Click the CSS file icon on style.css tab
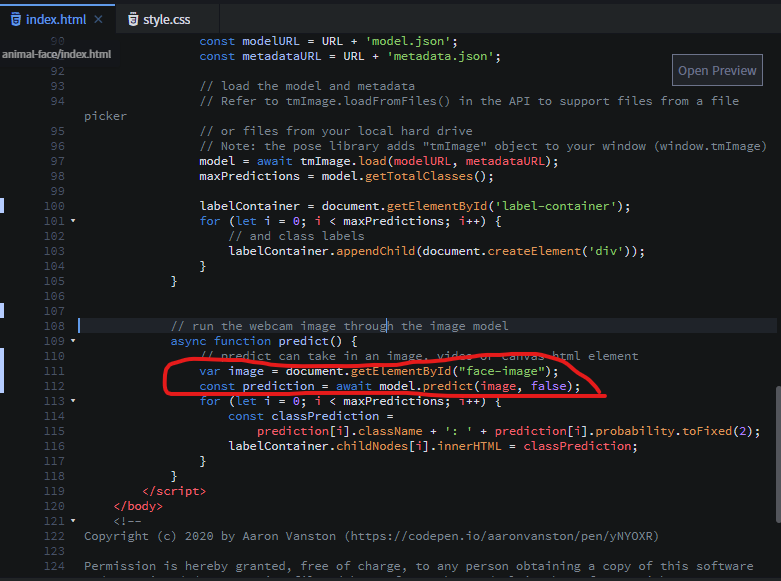781x581 pixels. pyautogui.click(x=133, y=19)
